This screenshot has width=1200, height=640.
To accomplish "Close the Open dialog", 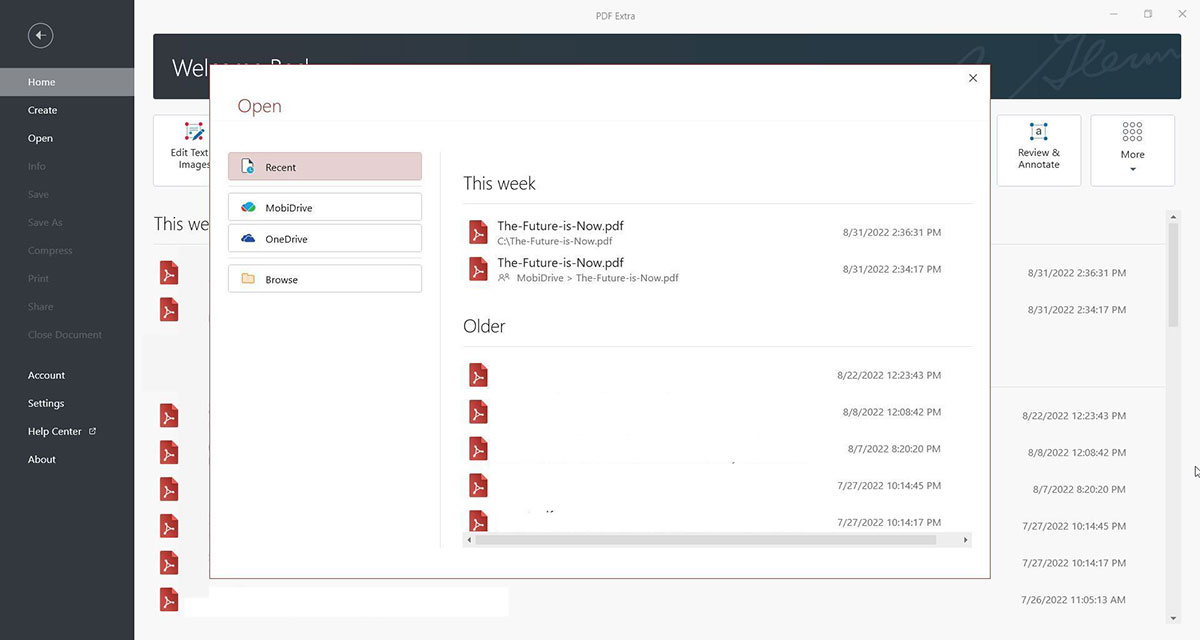I will [x=973, y=78].
